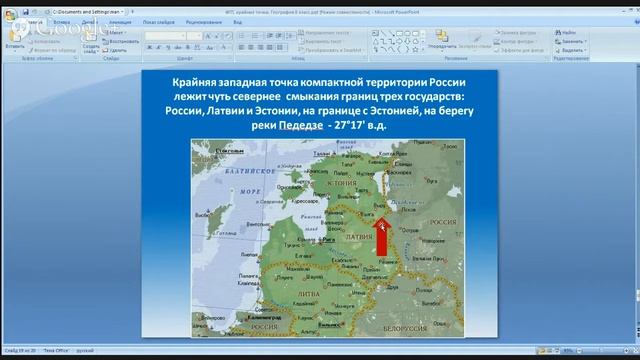Expand the shapes gallery more arrow
Screen dimensions: 640x360
pos(423,50)
